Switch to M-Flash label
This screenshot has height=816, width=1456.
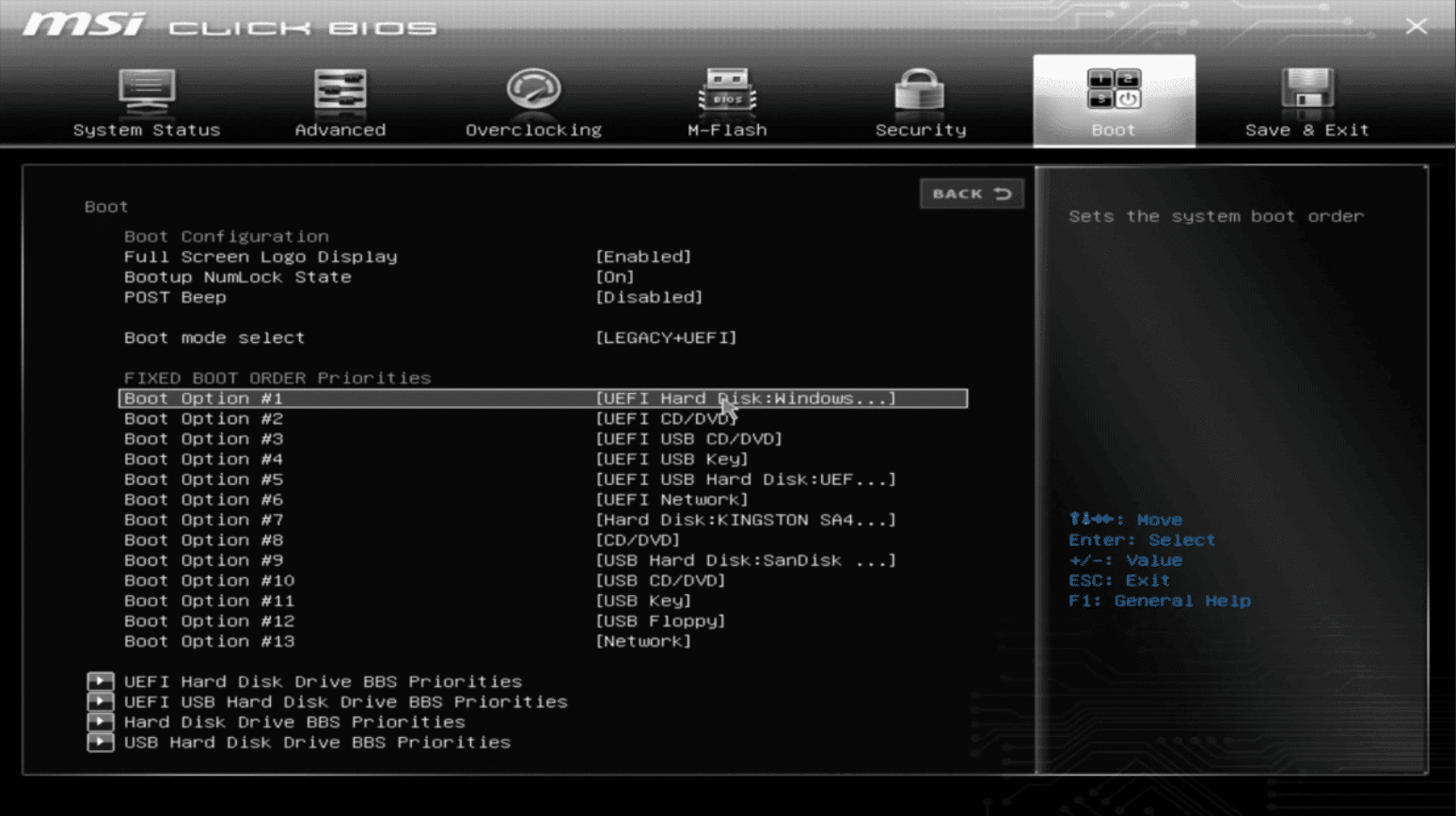click(727, 130)
